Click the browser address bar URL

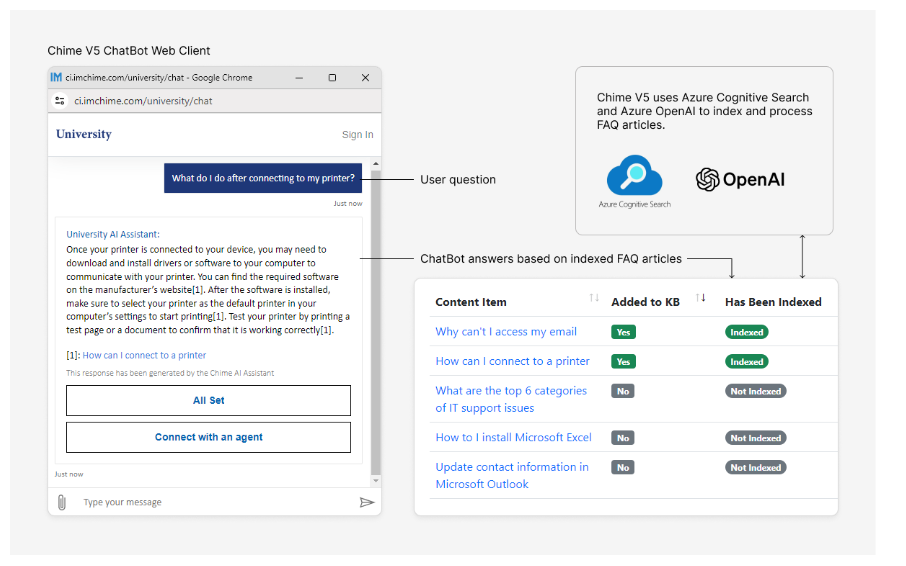143,101
